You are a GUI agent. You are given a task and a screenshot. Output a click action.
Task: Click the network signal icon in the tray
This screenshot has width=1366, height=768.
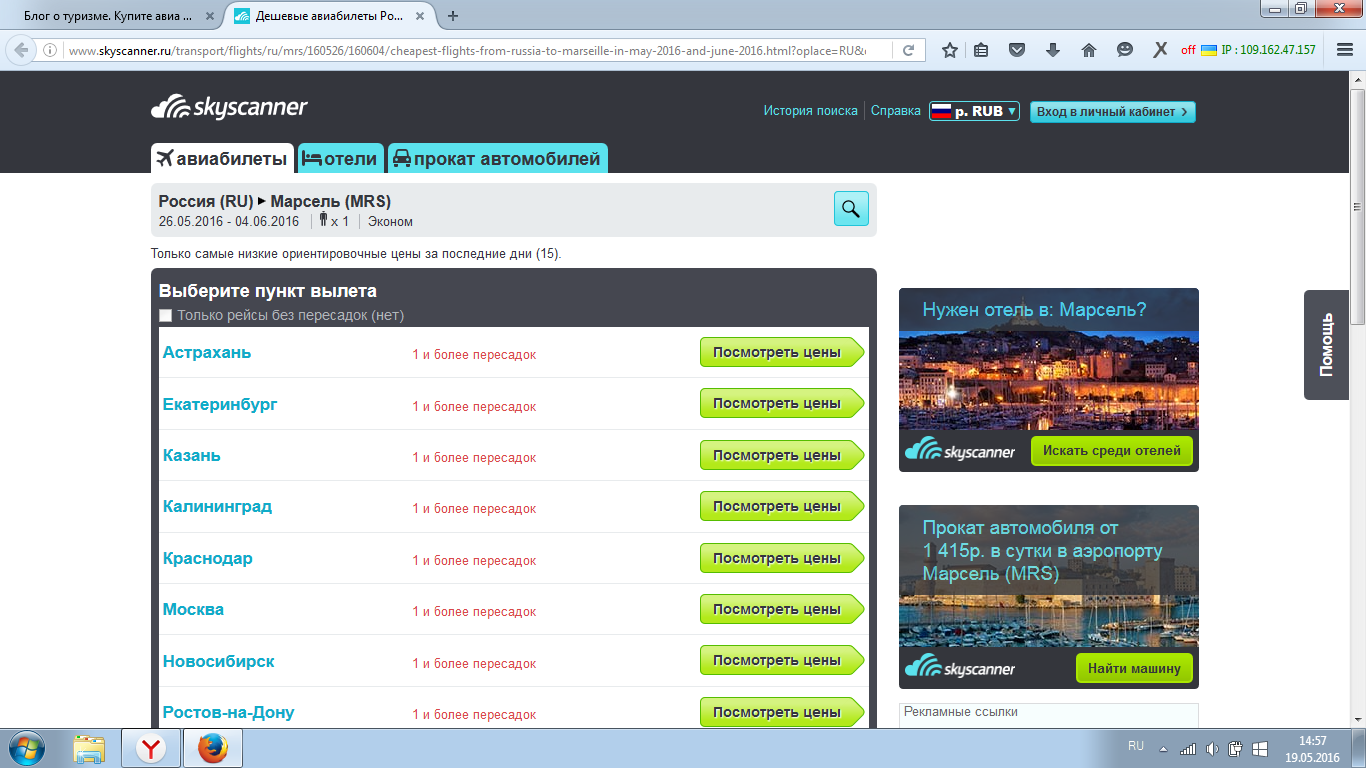1188,748
